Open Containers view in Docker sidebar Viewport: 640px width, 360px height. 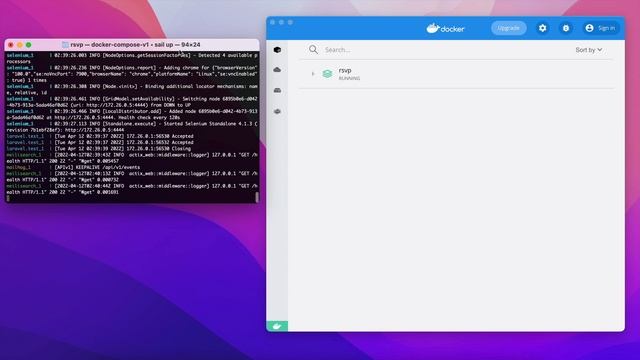(x=277, y=50)
